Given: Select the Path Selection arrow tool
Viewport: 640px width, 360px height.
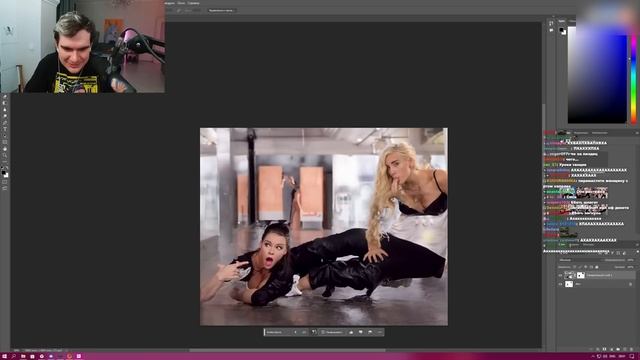Looking at the screenshot, I should [x=5, y=136].
